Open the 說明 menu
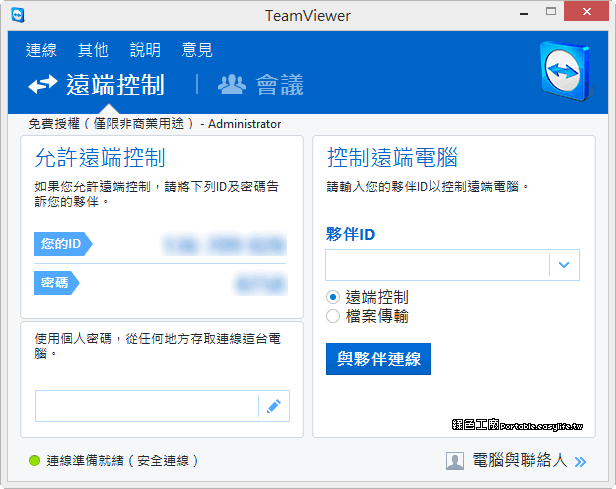The height and width of the screenshot is (489, 616). click(x=145, y=50)
